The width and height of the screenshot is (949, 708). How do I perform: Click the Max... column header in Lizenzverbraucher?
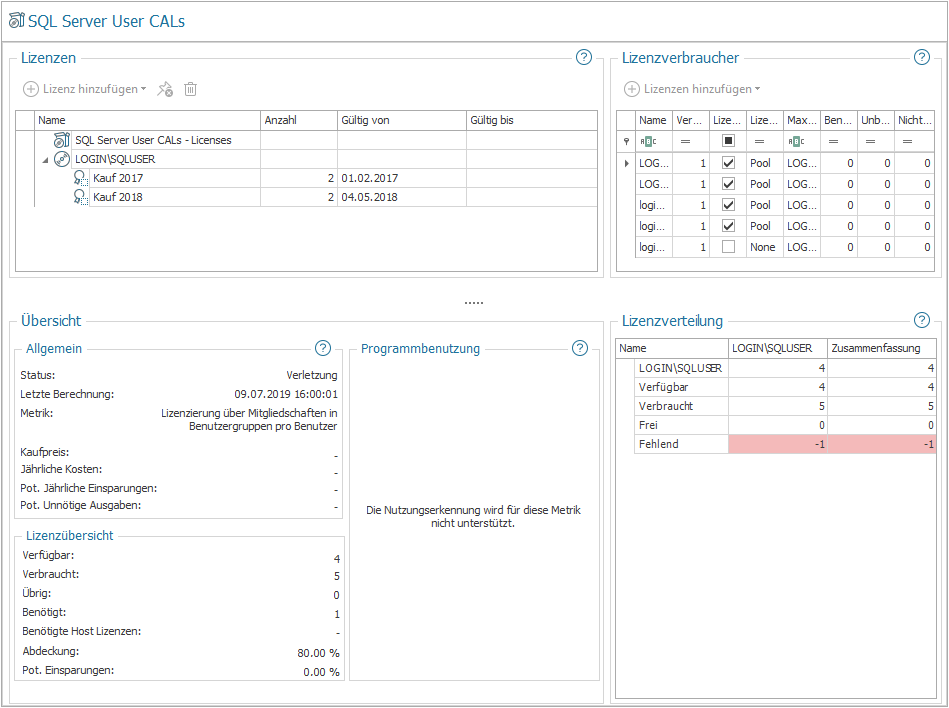coord(802,120)
